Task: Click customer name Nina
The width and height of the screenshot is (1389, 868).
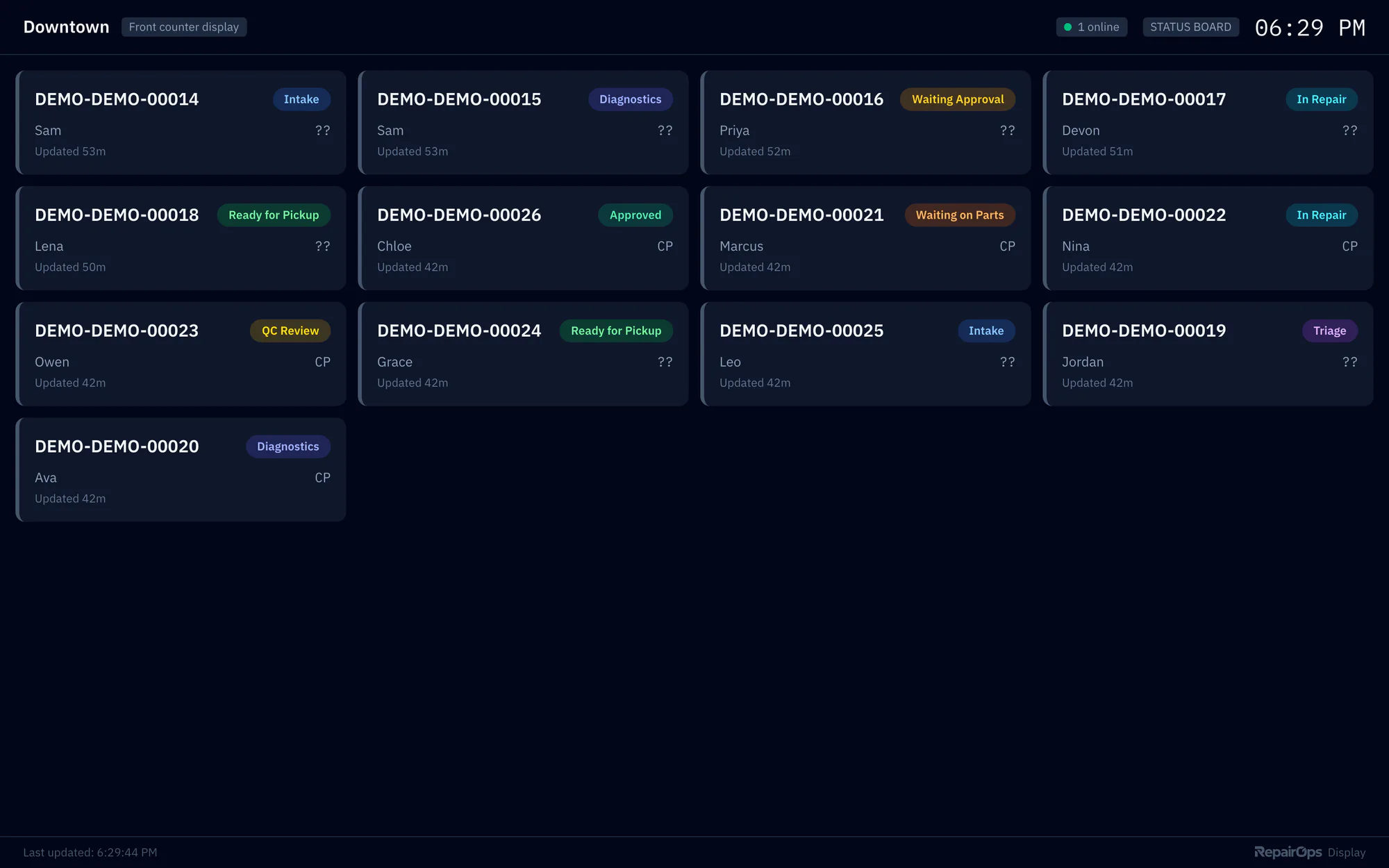Action: [1076, 247]
